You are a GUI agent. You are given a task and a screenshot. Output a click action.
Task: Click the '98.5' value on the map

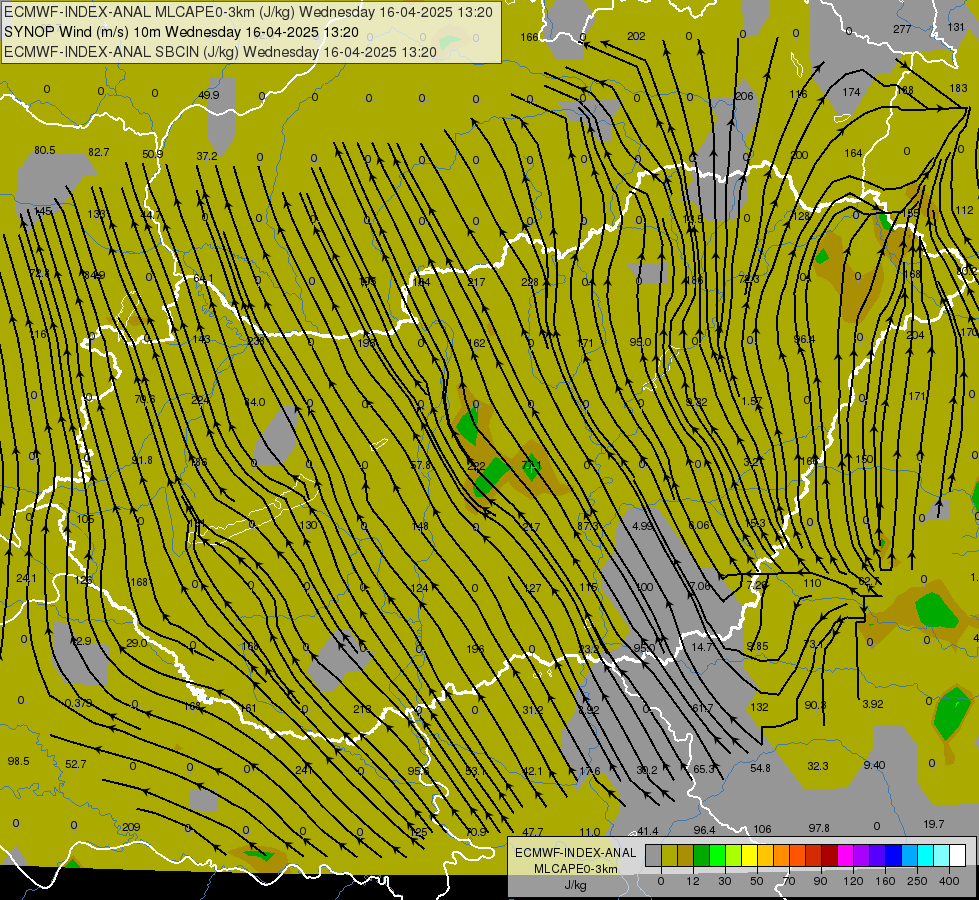point(18,761)
